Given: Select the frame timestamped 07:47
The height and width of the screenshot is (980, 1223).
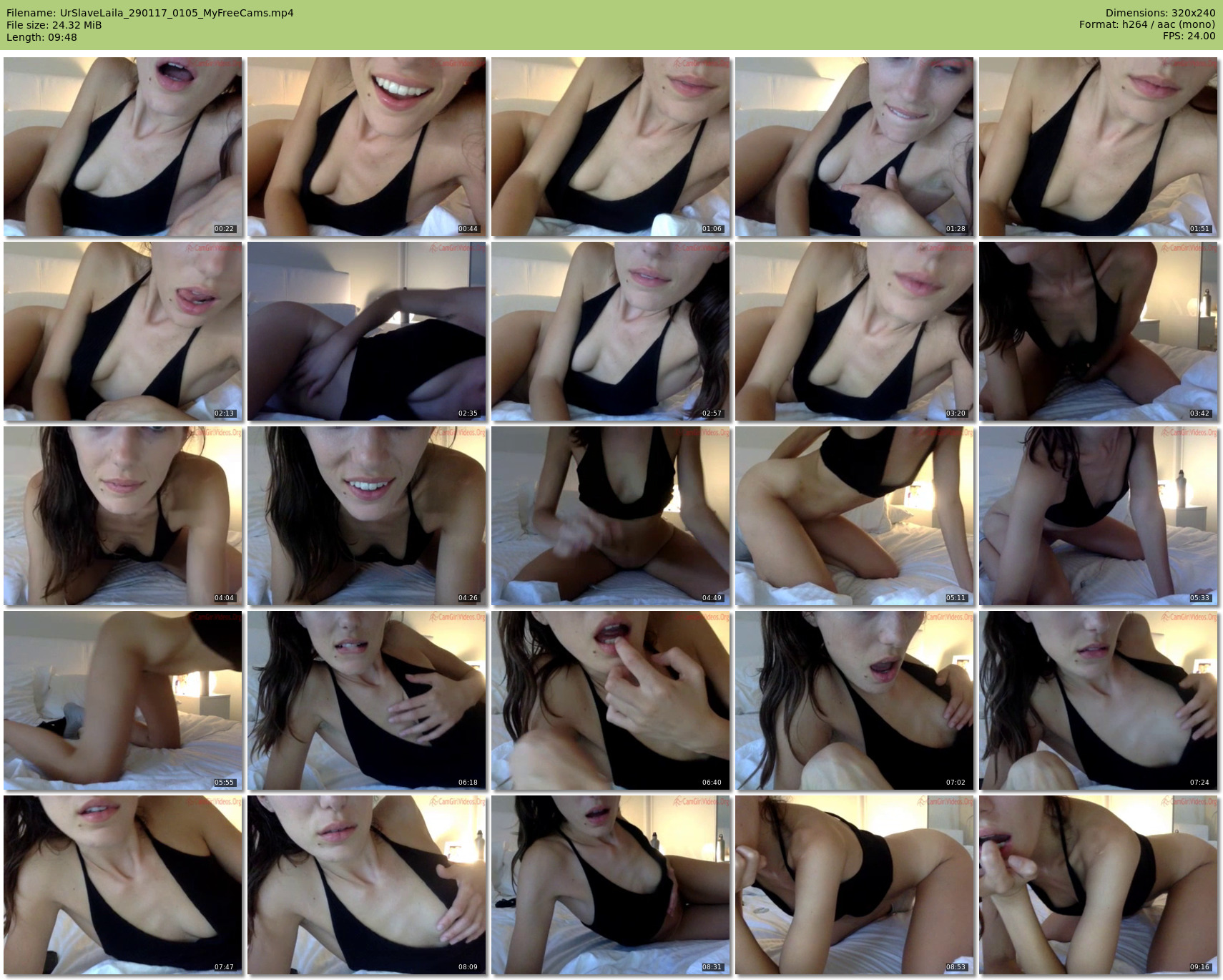Looking at the screenshot, I should (x=123, y=885).
